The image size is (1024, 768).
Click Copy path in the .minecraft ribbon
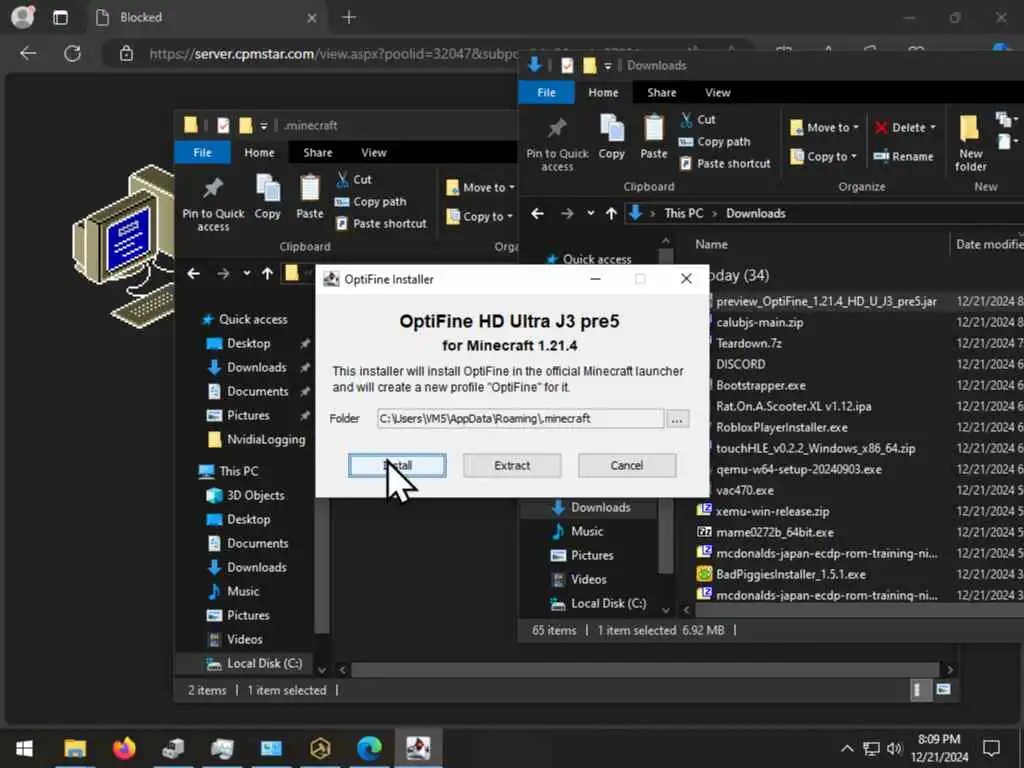click(370, 202)
